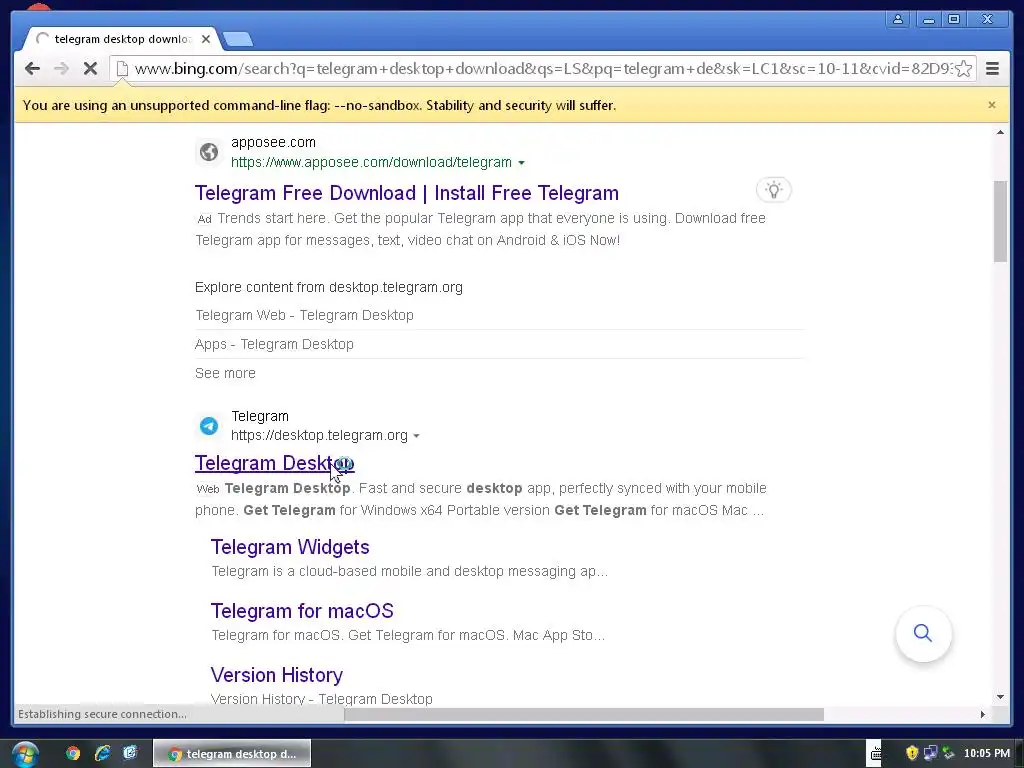Launch Chrome from the taskbar quick launch
The image size is (1024, 768).
tap(72, 754)
